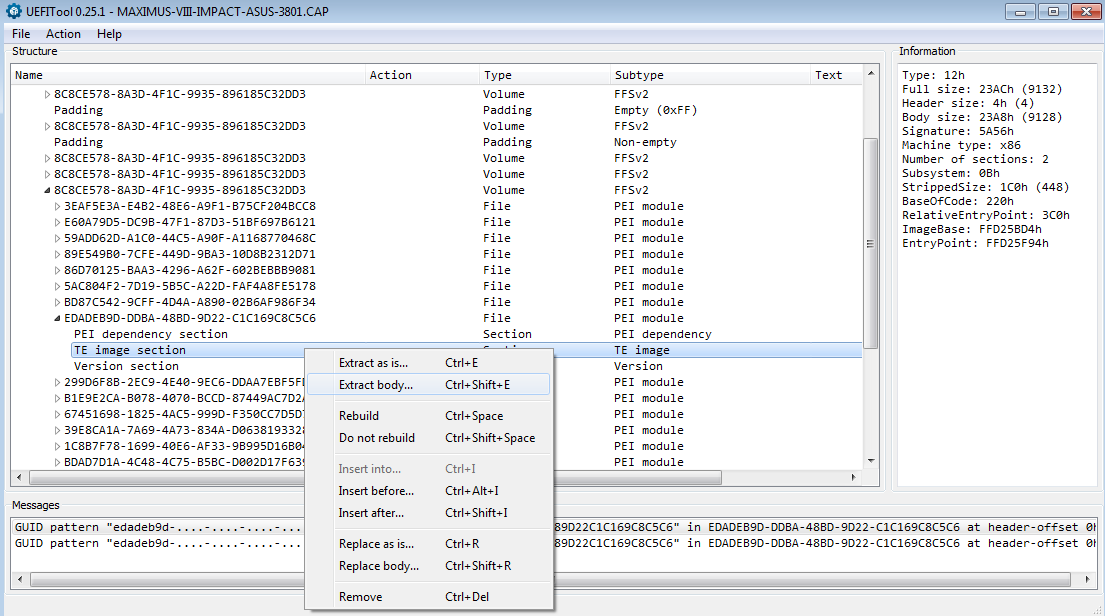1105x616 pixels.
Task: Choose Extract as is... from context menu
Action: click(x=428, y=363)
